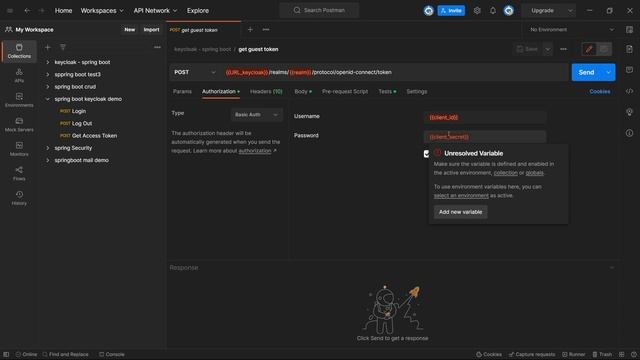Open the Environments sidebar panel
Image resolution: width=640 pixels, height=360 pixels.
19,100
